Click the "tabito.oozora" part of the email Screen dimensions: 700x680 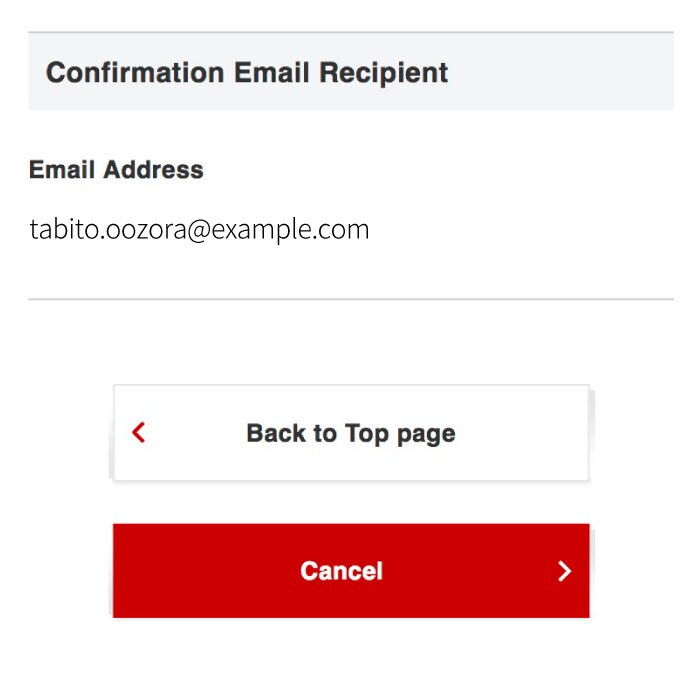click(x=103, y=230)
